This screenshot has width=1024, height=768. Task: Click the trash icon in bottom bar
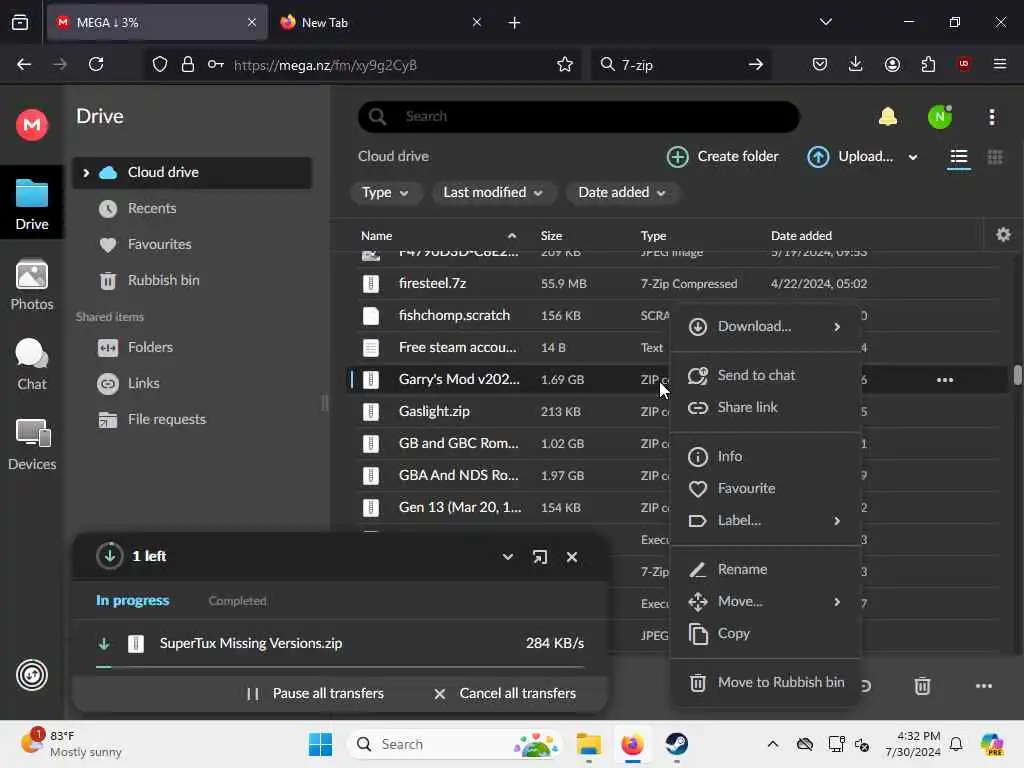[922, 686]
